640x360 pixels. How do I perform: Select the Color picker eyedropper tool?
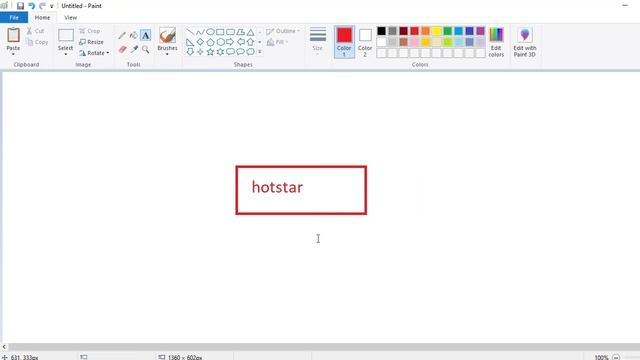coord(134,49)
